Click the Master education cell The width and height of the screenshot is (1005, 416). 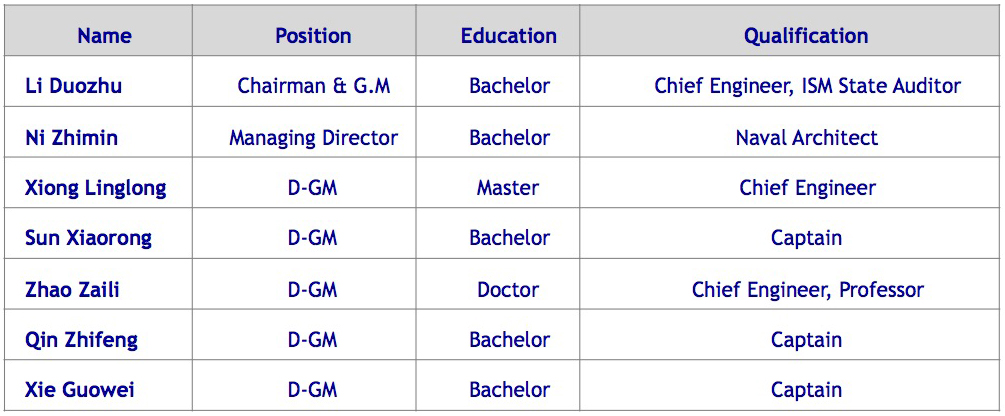[508, 188]
